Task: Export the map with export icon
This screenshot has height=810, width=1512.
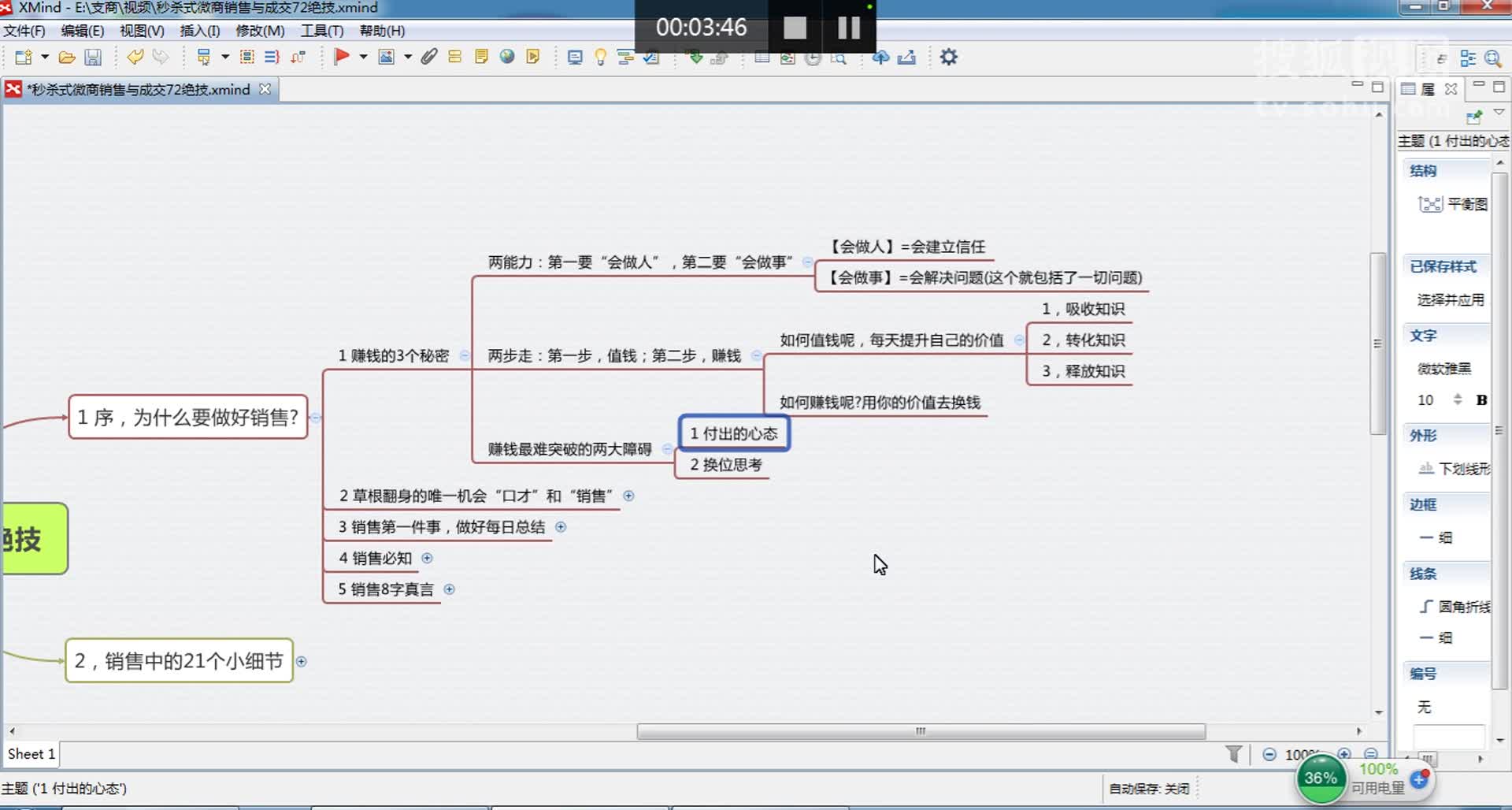Action: (x=907, y=57)
